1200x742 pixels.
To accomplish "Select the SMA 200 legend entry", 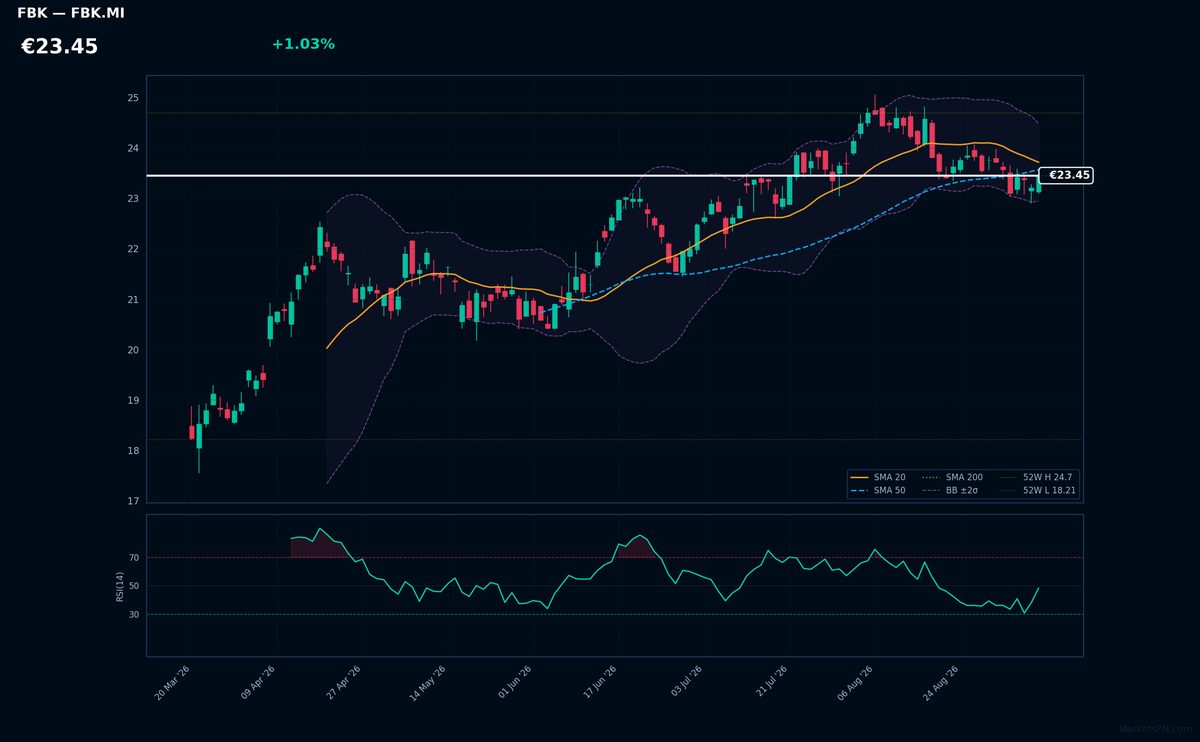I will (x=953, y=477).
